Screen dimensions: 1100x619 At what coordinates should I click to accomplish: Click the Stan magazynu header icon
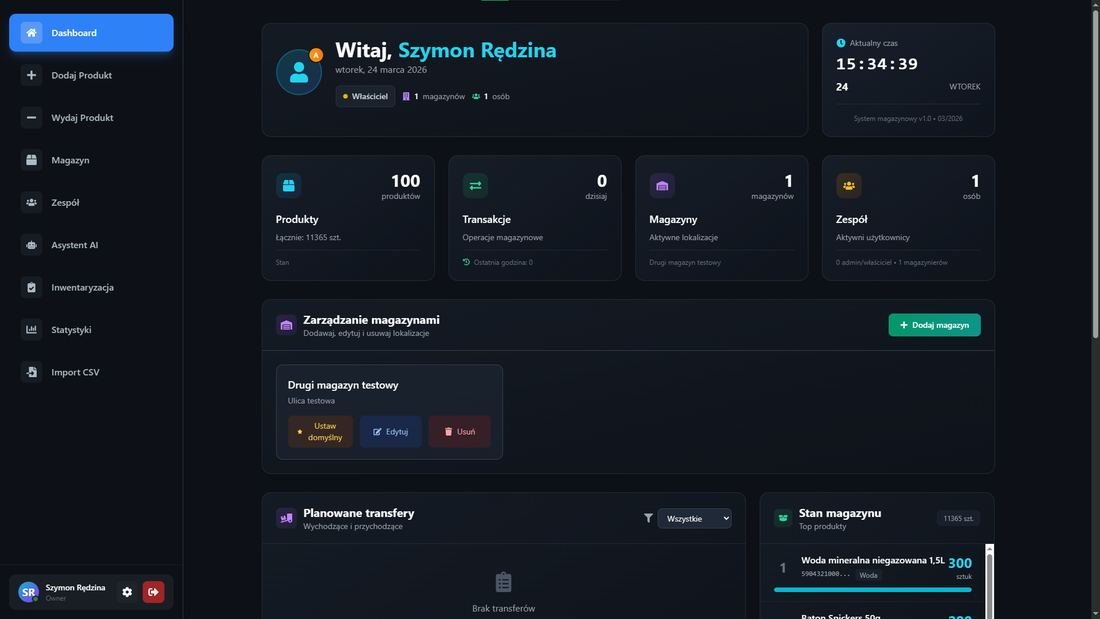point(783,518)
